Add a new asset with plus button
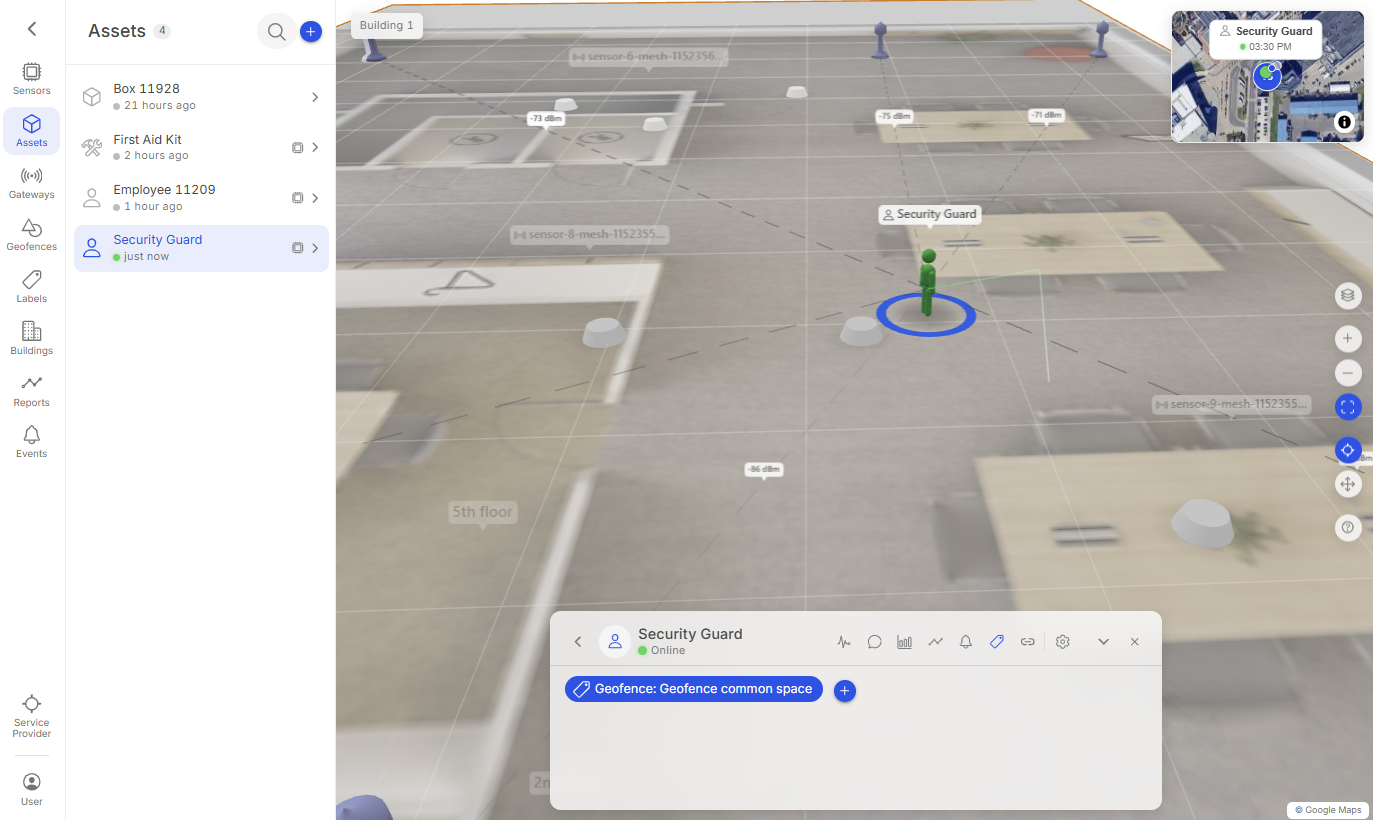This screenshot has height=820, width=1373. pyautogui.click(x=311, y=32)
